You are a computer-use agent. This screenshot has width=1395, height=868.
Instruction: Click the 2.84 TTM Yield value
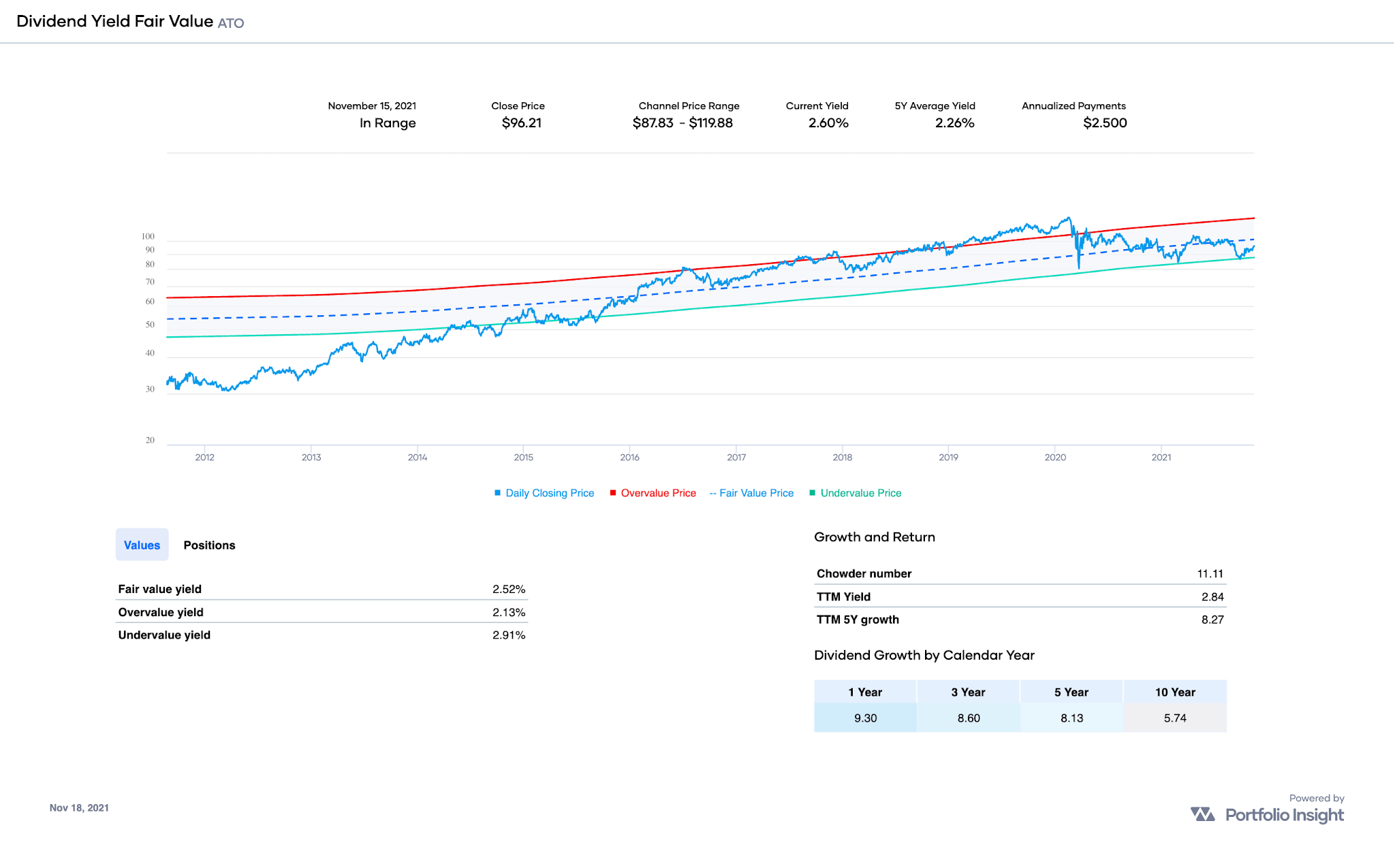point(1212,596)
